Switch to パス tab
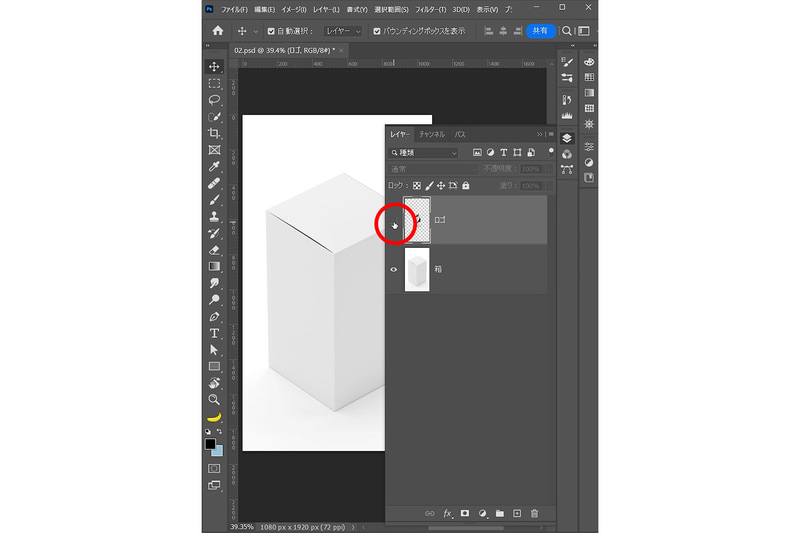800x533 pixels. [460, 134]
